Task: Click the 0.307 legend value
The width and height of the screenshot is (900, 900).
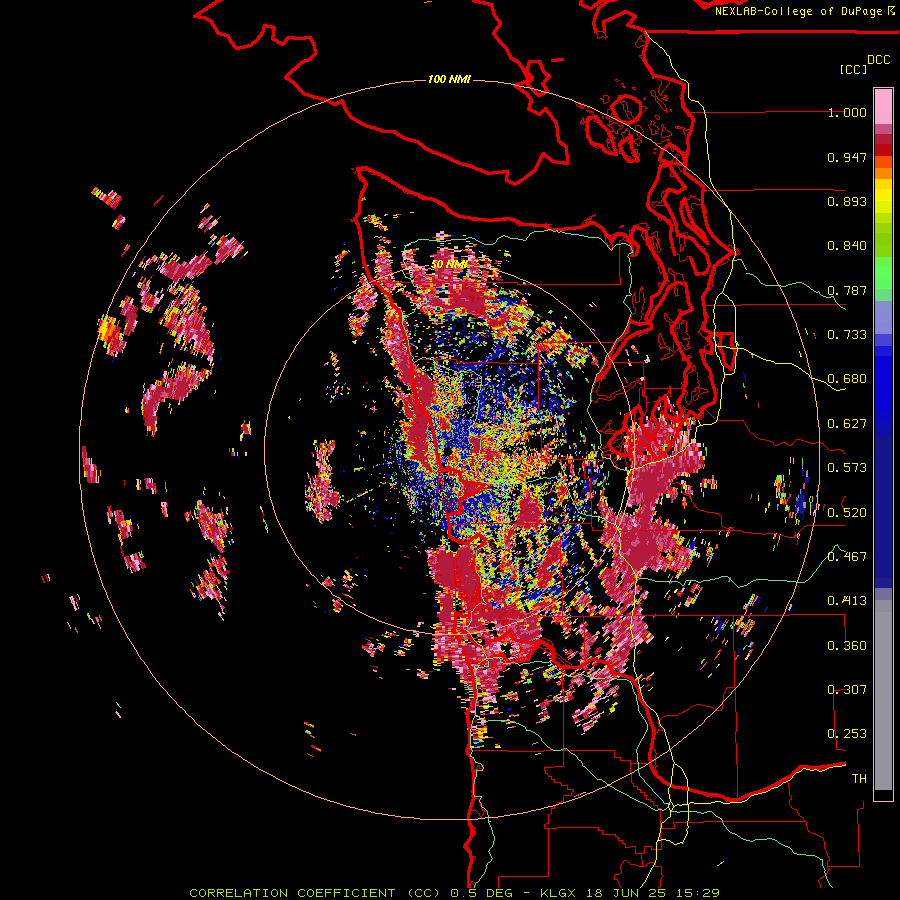Action: pyautogui.click(x=847, y=690)
